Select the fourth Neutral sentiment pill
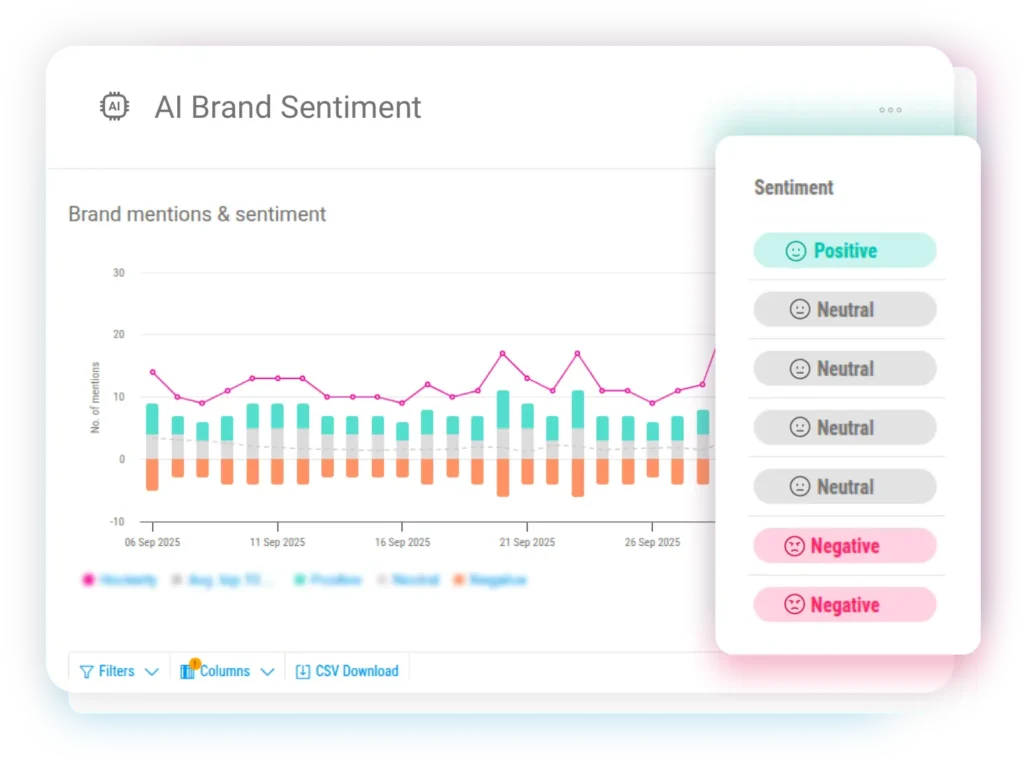1024x761 pixels. click(845, 486)
